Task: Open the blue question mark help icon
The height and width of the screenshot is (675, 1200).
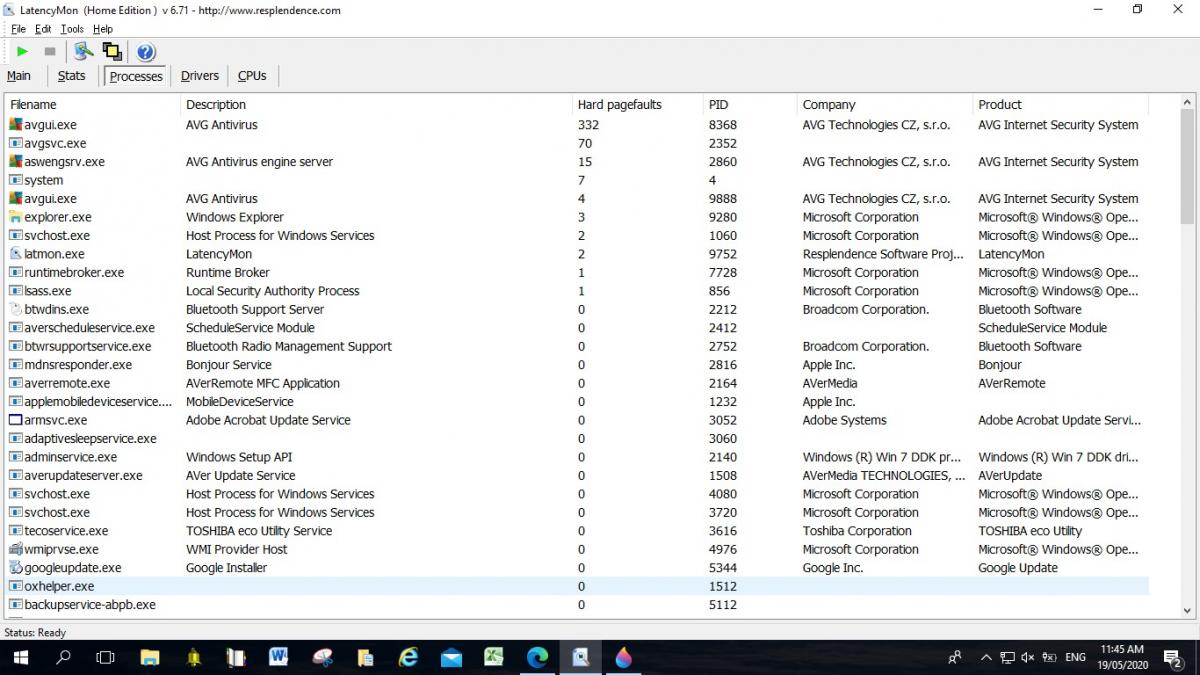Action: pyautogui.click(x=146, y=52)
